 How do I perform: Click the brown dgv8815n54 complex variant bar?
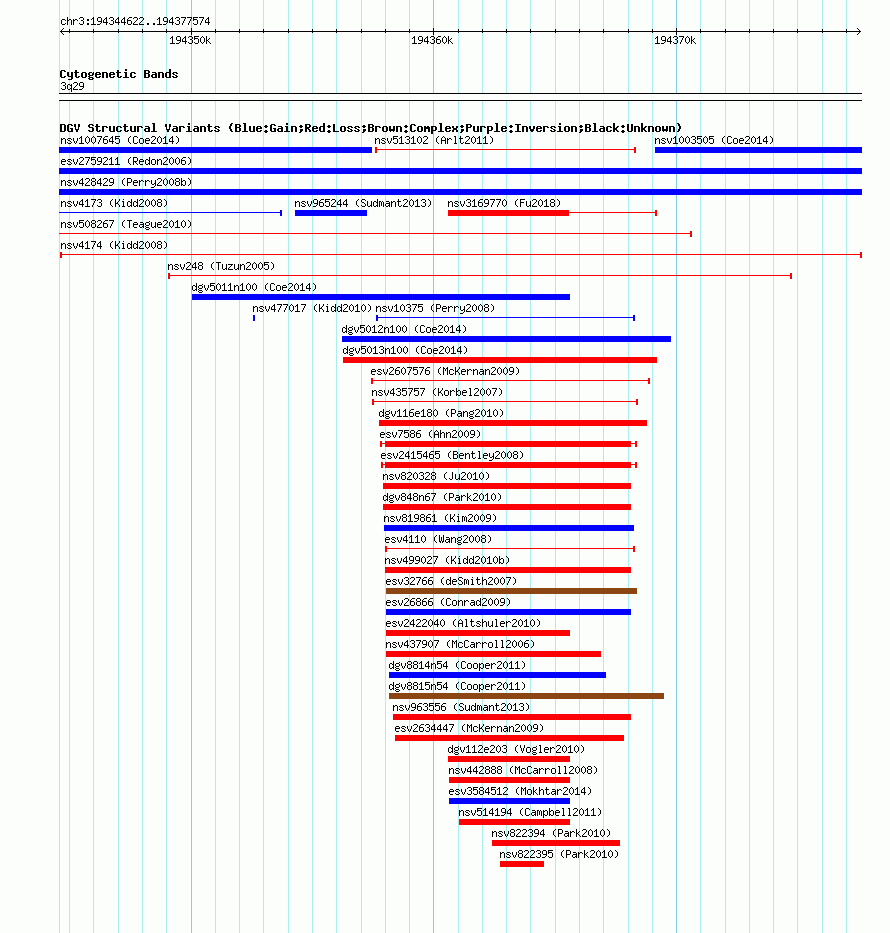click(x=526, y=696)
